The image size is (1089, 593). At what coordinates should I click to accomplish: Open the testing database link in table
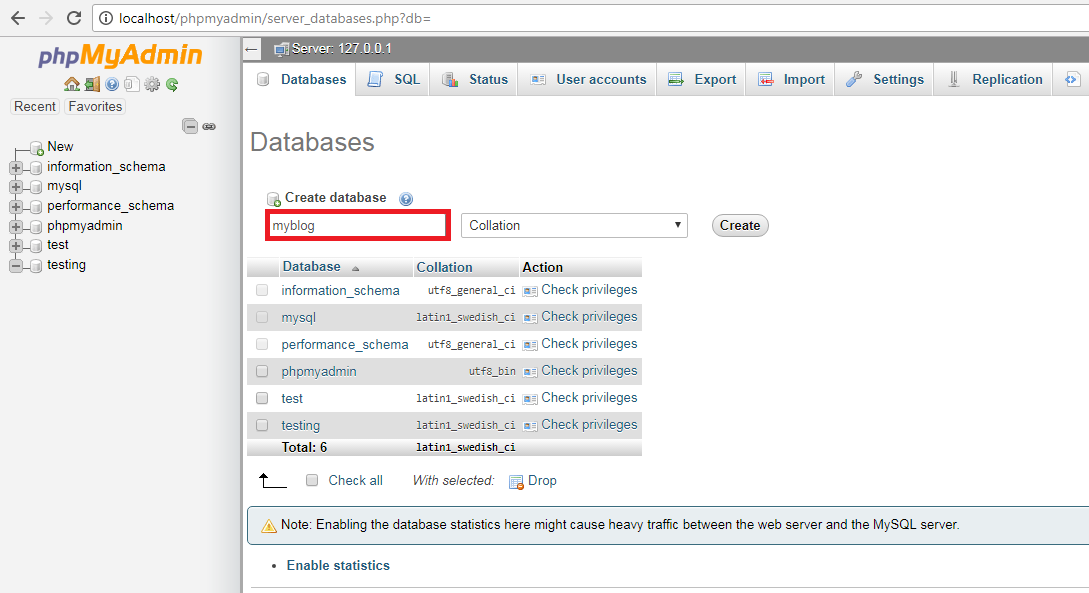coord(301,426)
